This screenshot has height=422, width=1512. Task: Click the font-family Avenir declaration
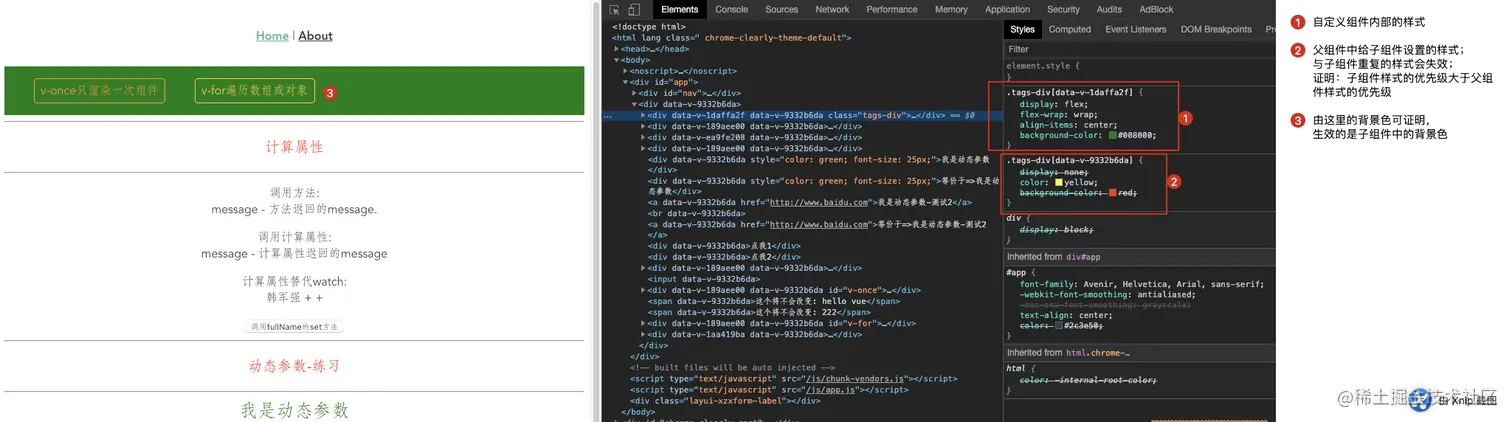(x=1142, y=285)
